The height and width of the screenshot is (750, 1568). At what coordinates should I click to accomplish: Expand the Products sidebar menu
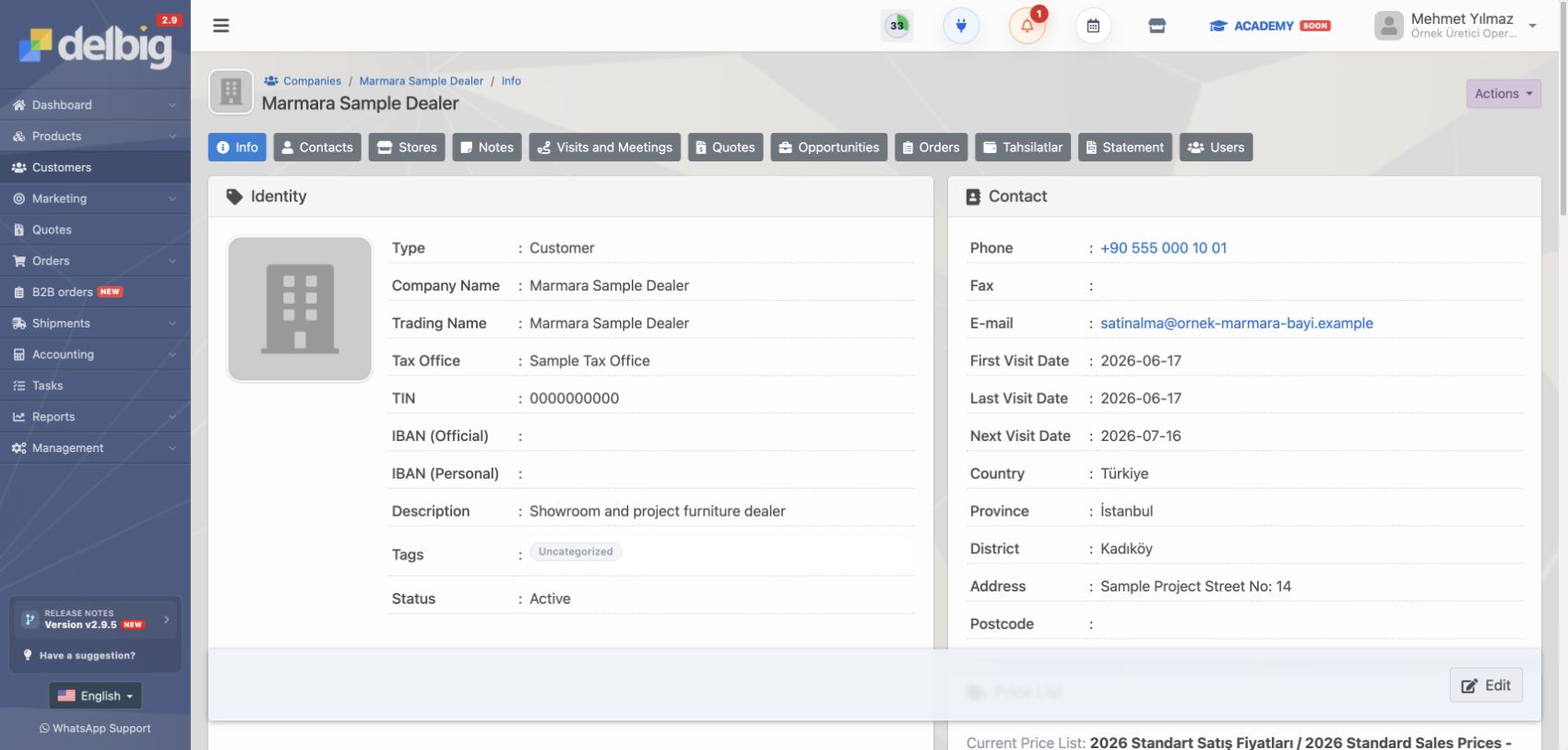click(x=95, y=136)
